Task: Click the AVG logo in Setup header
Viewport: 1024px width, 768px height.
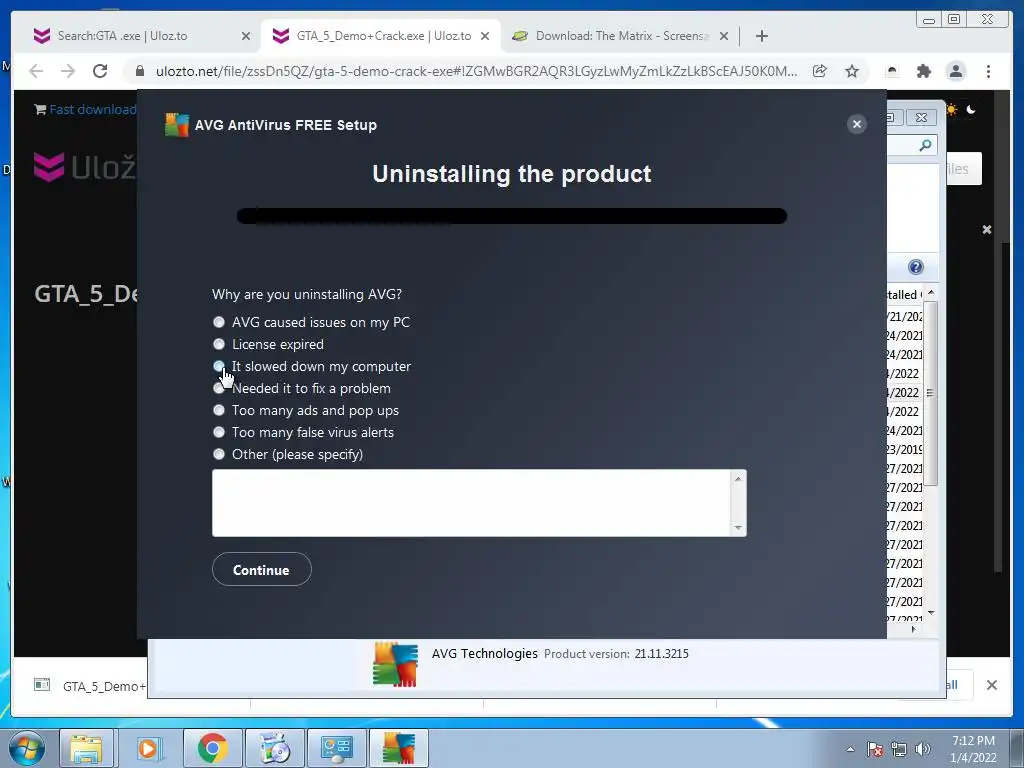Action: click(176, 125)
